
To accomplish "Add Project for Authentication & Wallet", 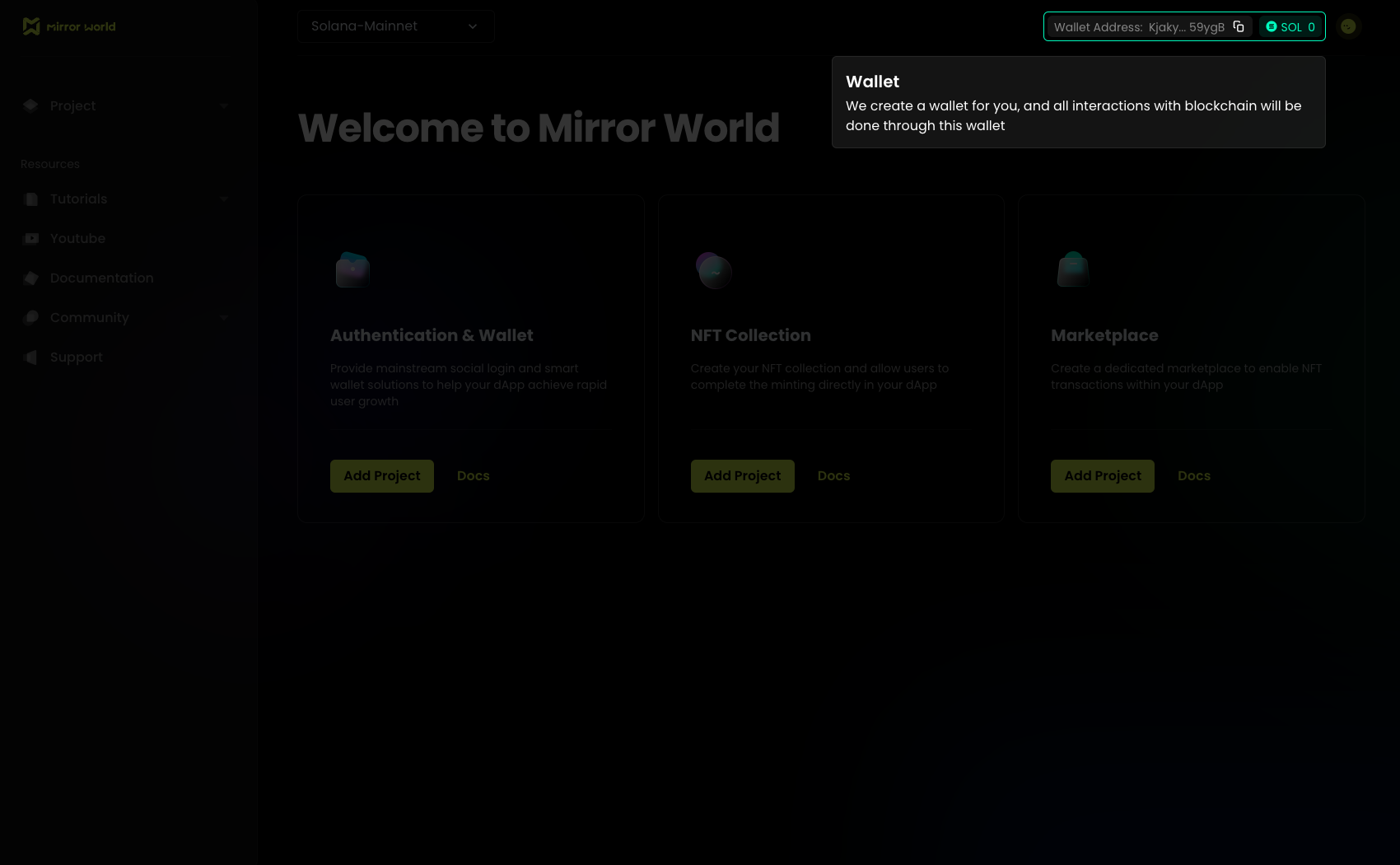I will pos(382,476).
